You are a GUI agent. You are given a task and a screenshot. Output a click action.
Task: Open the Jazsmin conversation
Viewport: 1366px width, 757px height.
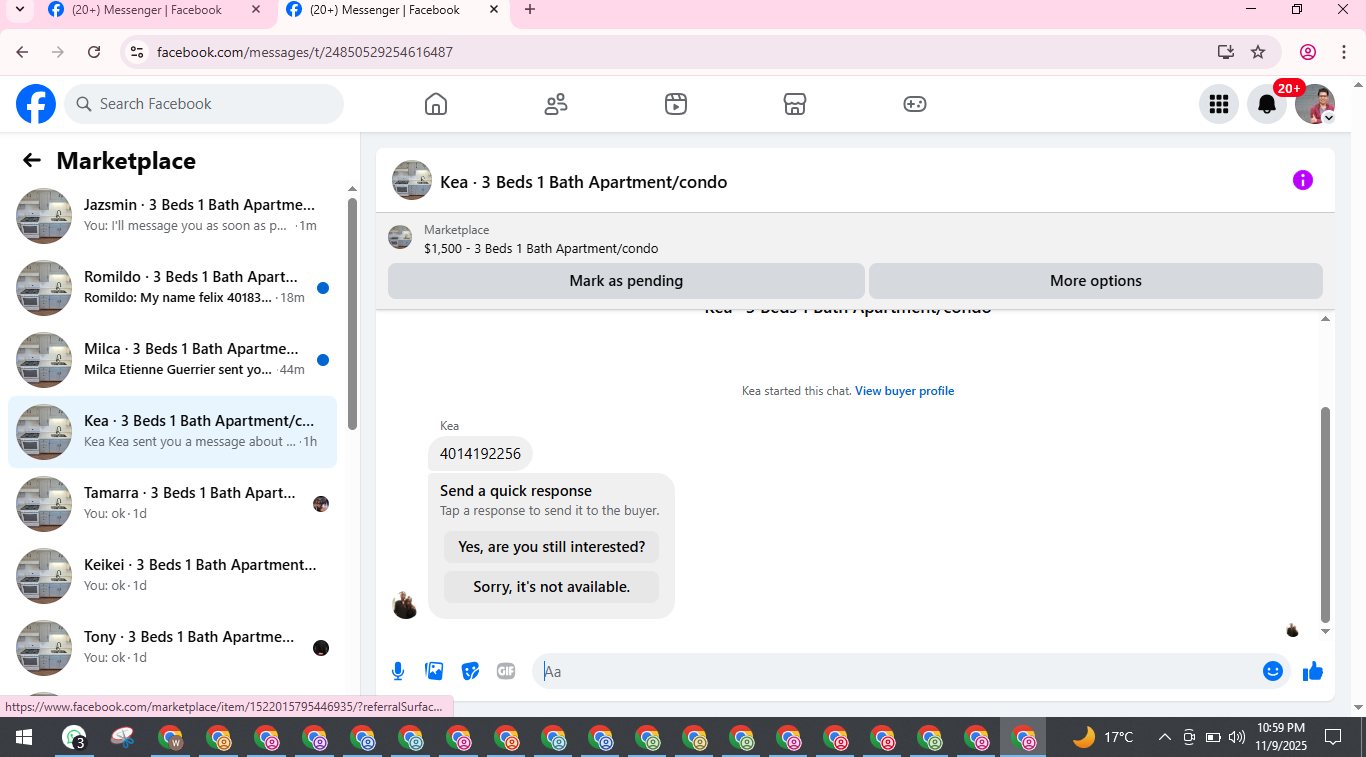click(172, 216)
